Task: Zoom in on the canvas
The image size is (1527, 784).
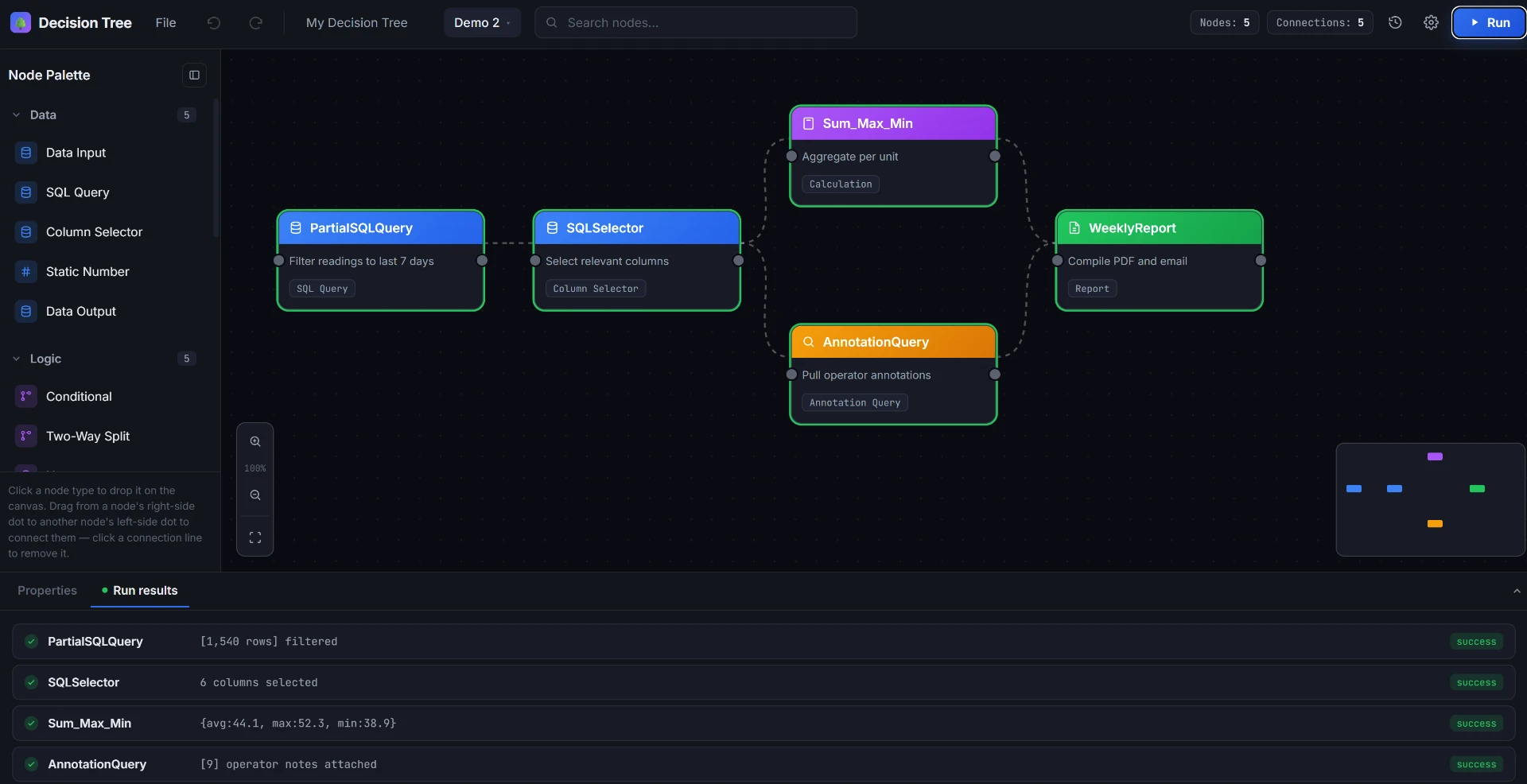Action: coord(255,441)
